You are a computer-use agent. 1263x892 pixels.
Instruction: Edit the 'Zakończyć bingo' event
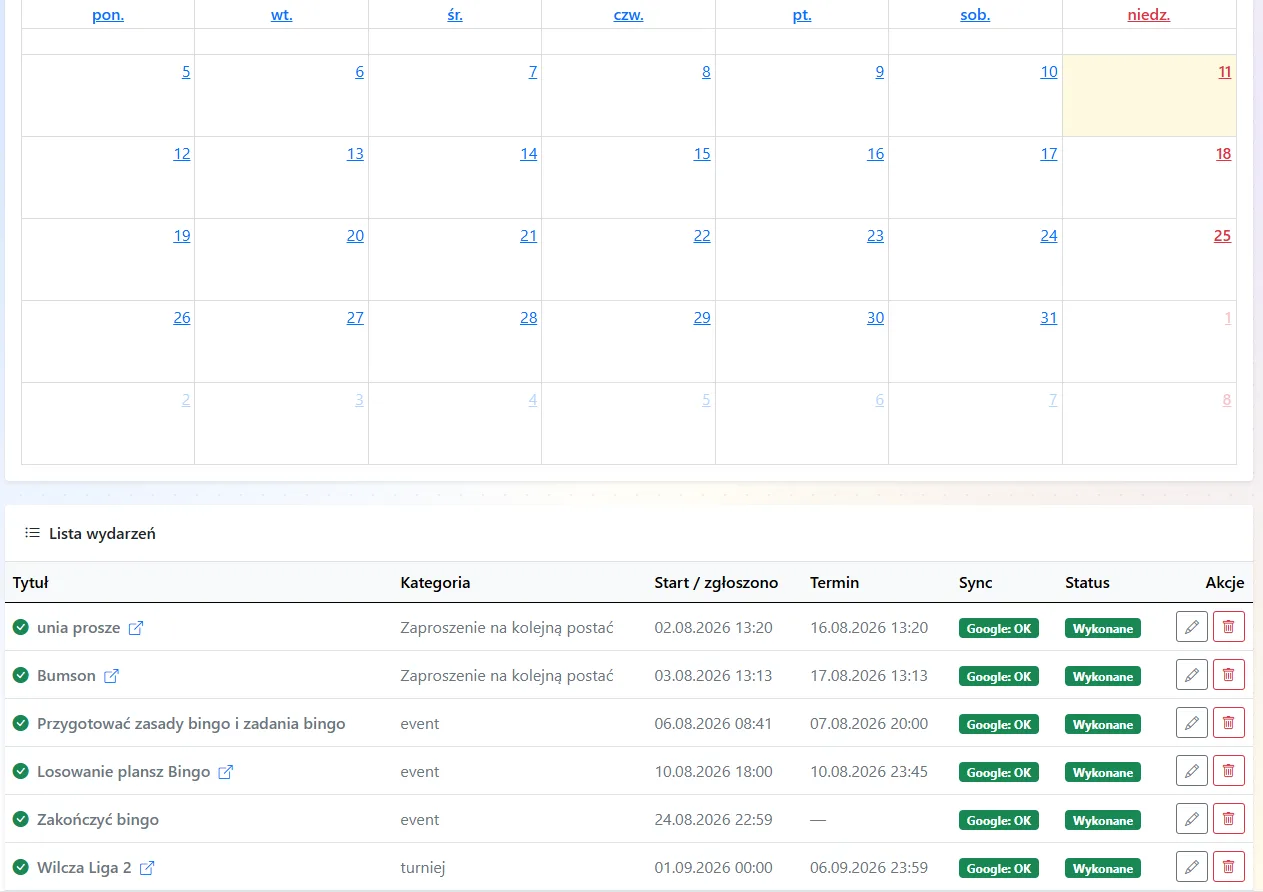[x=1191, y=820]
